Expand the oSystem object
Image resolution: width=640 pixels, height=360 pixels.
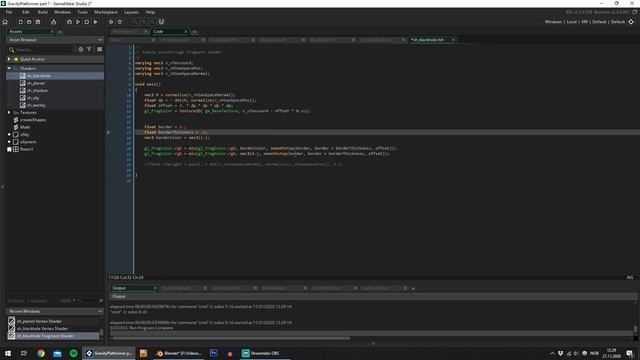[x=9, y=142]
